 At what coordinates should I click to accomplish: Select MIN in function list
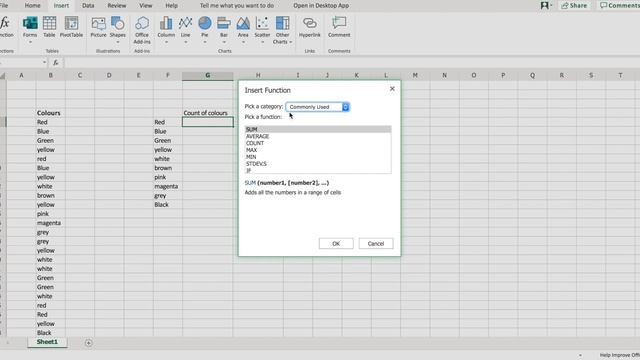tap(318, 157)
